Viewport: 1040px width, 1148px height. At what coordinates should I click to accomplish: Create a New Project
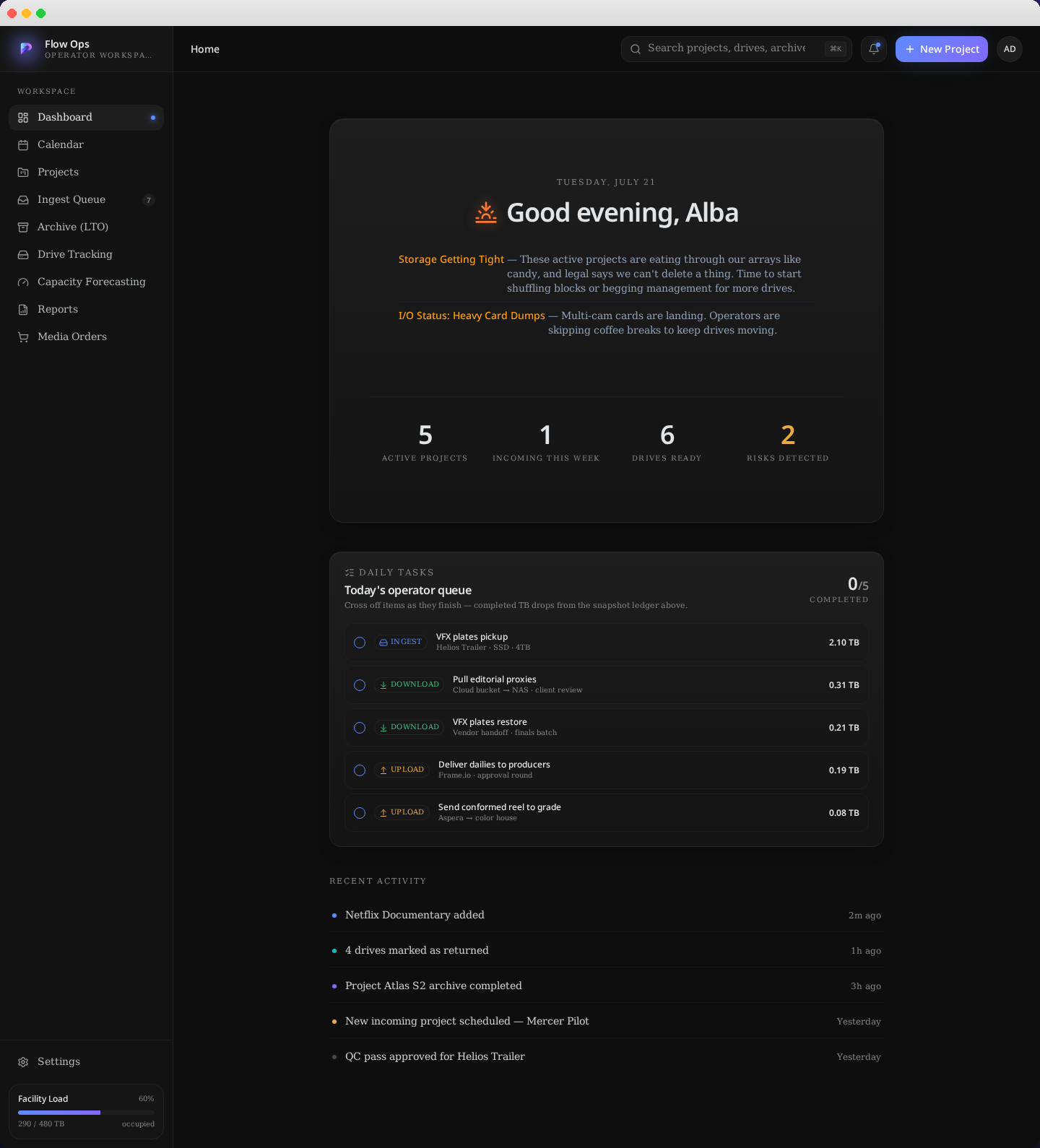coord(941,49)
